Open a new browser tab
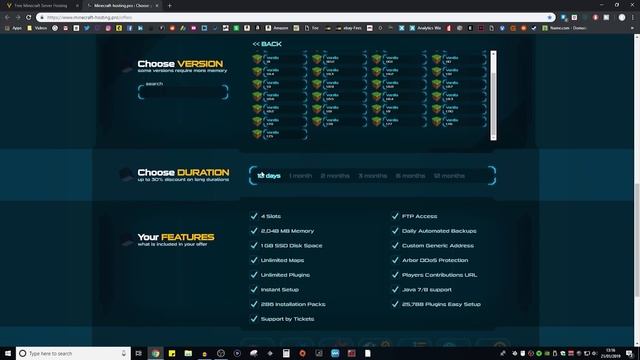This screenshot has height=360, width=640. tap(169, 6)
